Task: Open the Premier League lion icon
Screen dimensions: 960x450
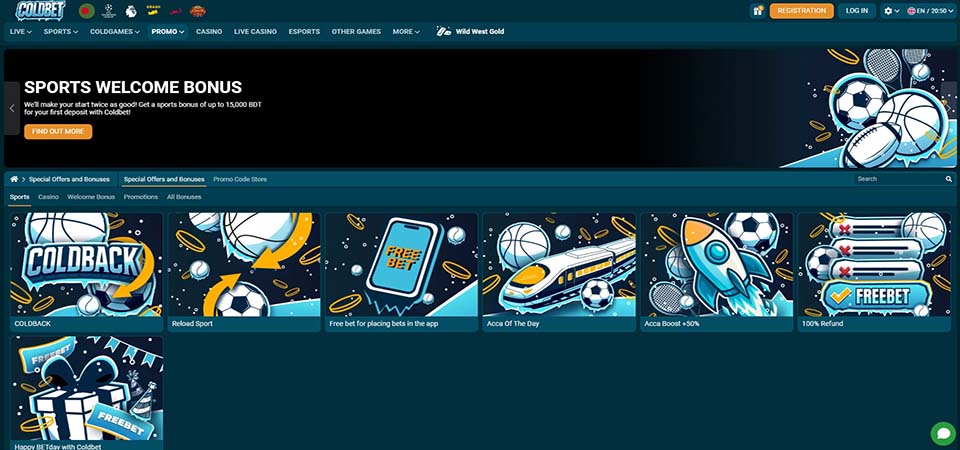Action: [131, 10]
